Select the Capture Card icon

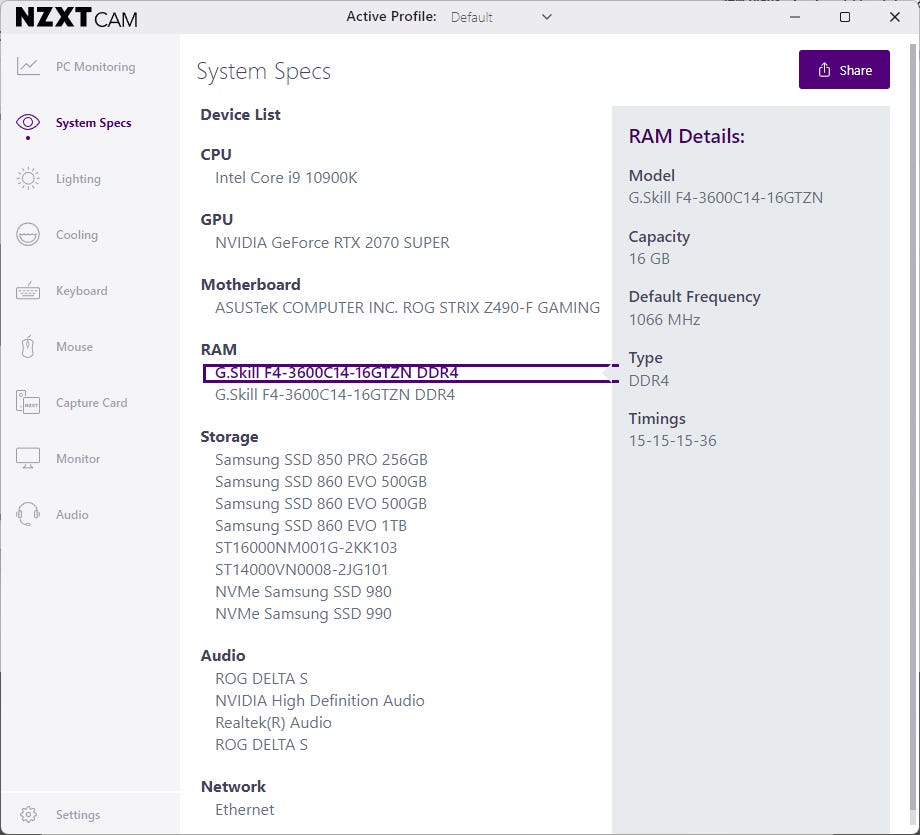[28, 403]
